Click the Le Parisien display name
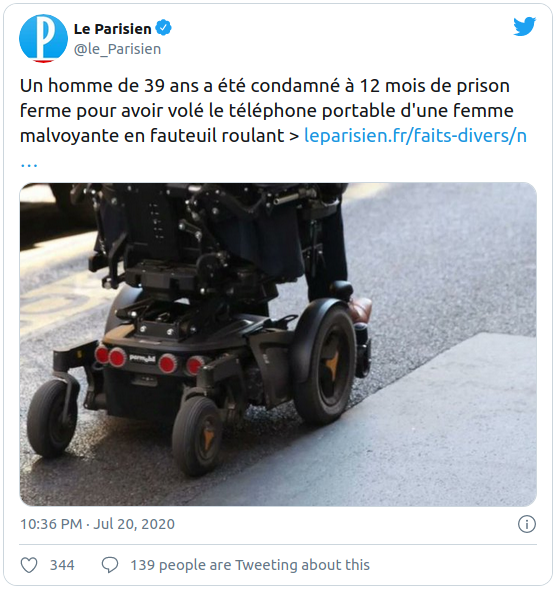The image size is (557, 590). tap(113, 29)
